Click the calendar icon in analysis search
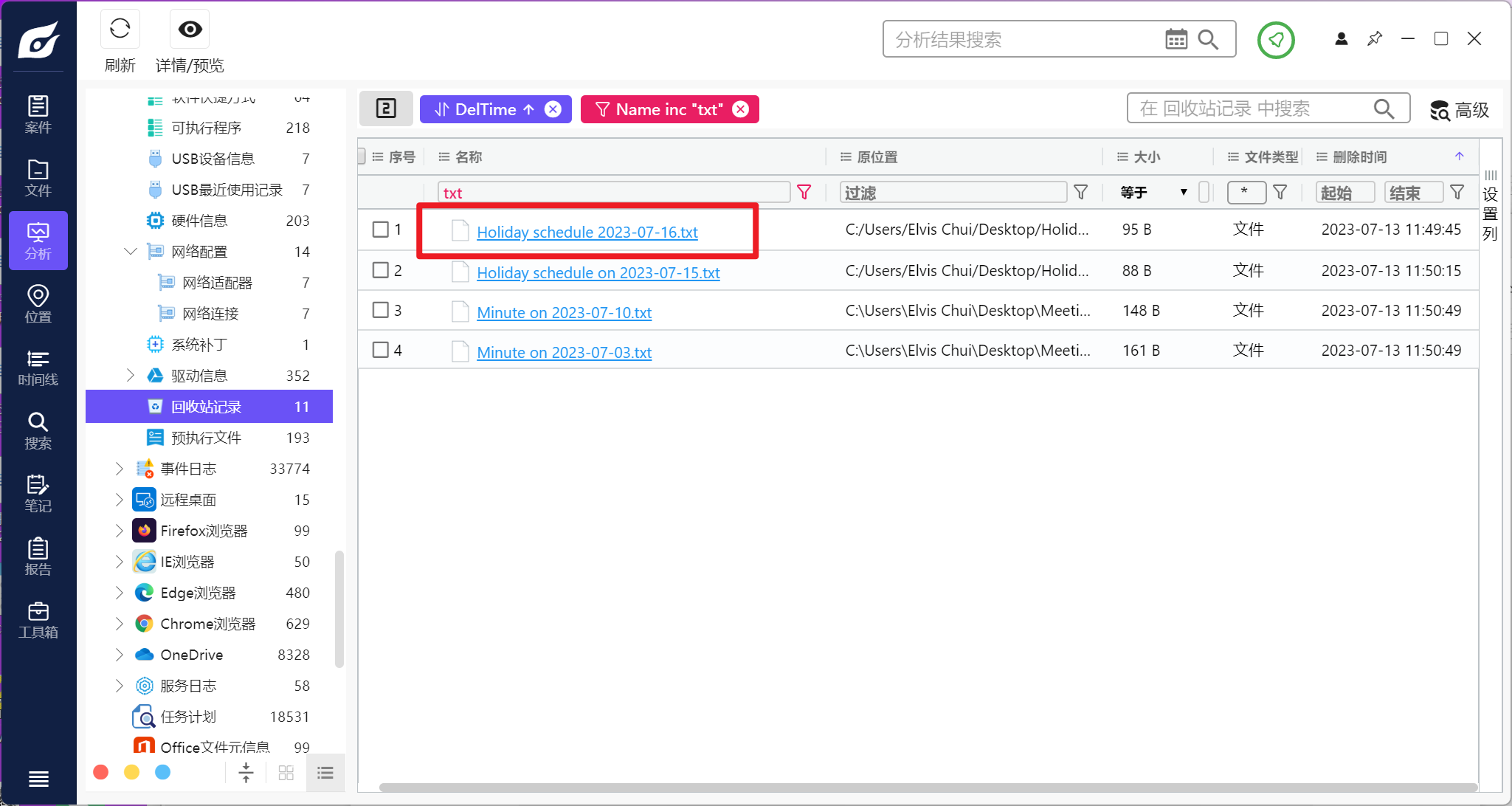The height and width of the screenshot is (806, 1512). tap(1176, 39)
